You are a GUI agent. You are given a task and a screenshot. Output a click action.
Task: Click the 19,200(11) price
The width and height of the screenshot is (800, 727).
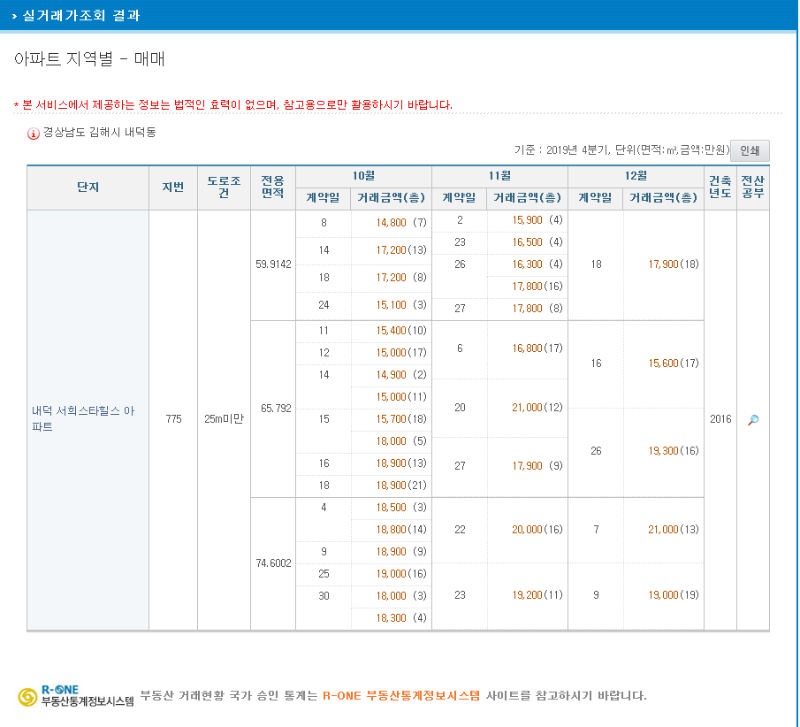click(537, 595)
